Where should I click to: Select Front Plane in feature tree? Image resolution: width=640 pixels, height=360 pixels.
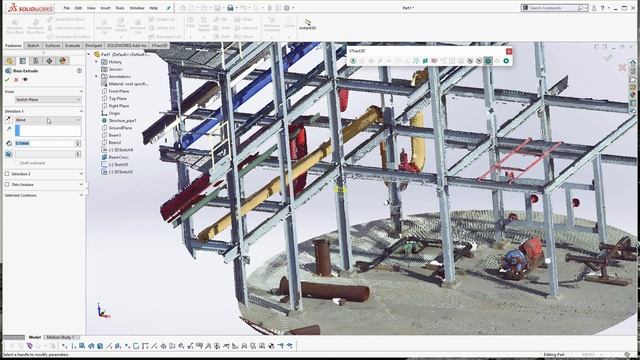(119, 91)
